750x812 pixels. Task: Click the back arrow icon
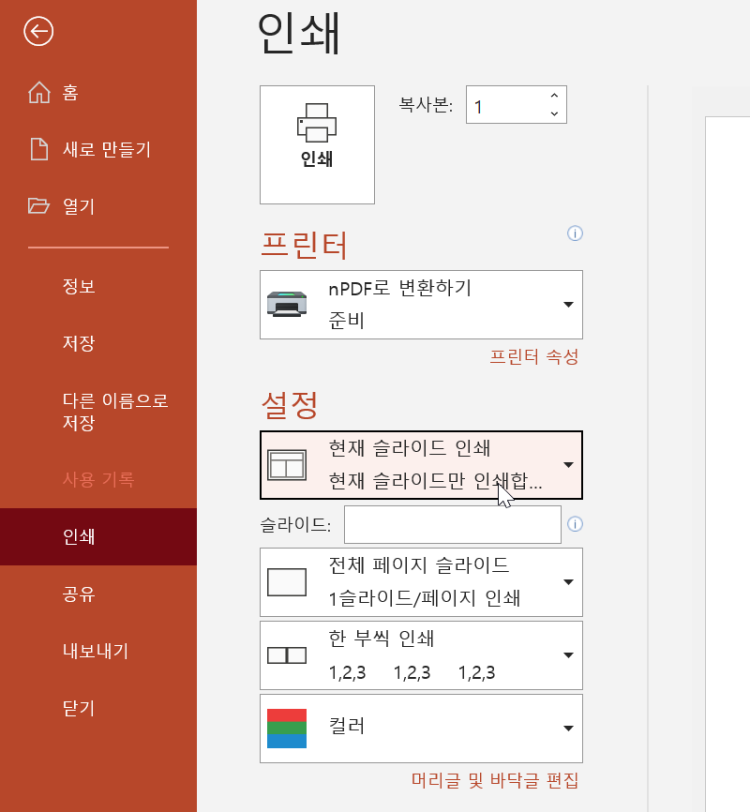(x=38, y=32)
